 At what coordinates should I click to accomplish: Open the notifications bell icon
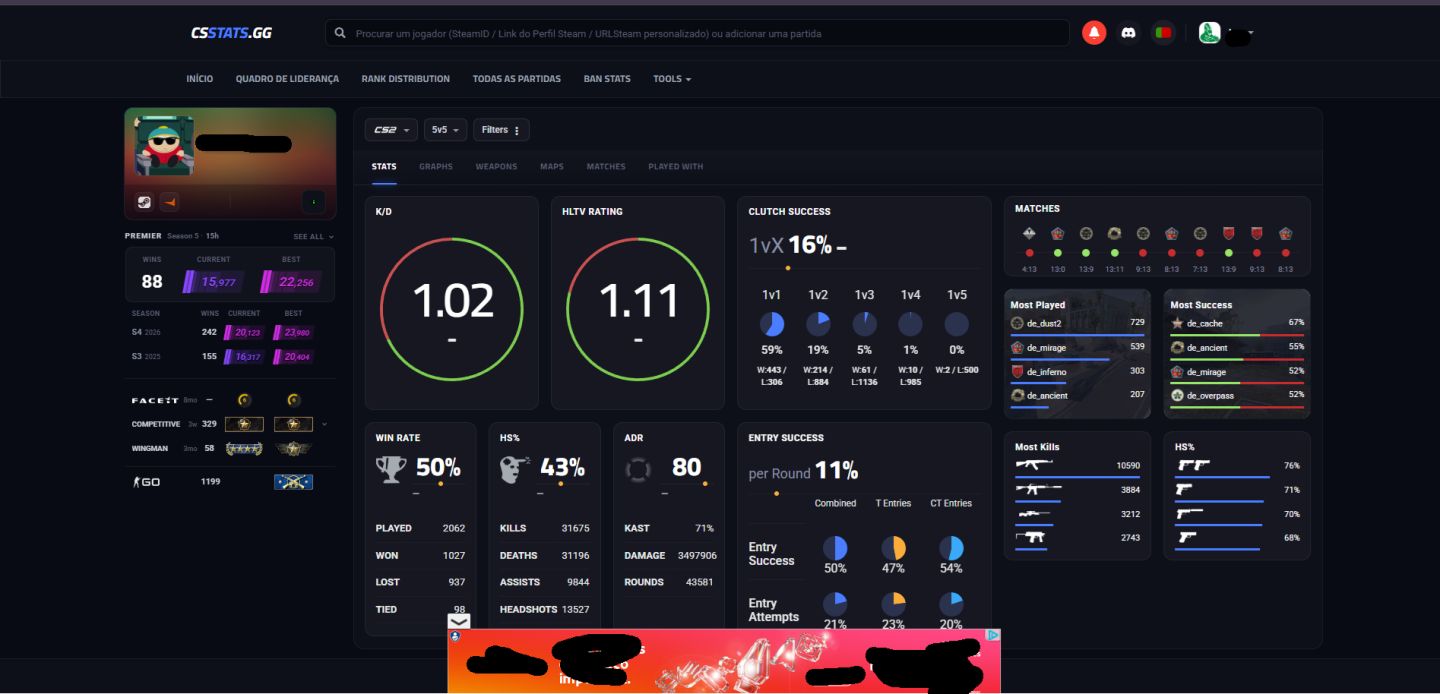(1094, 33)
